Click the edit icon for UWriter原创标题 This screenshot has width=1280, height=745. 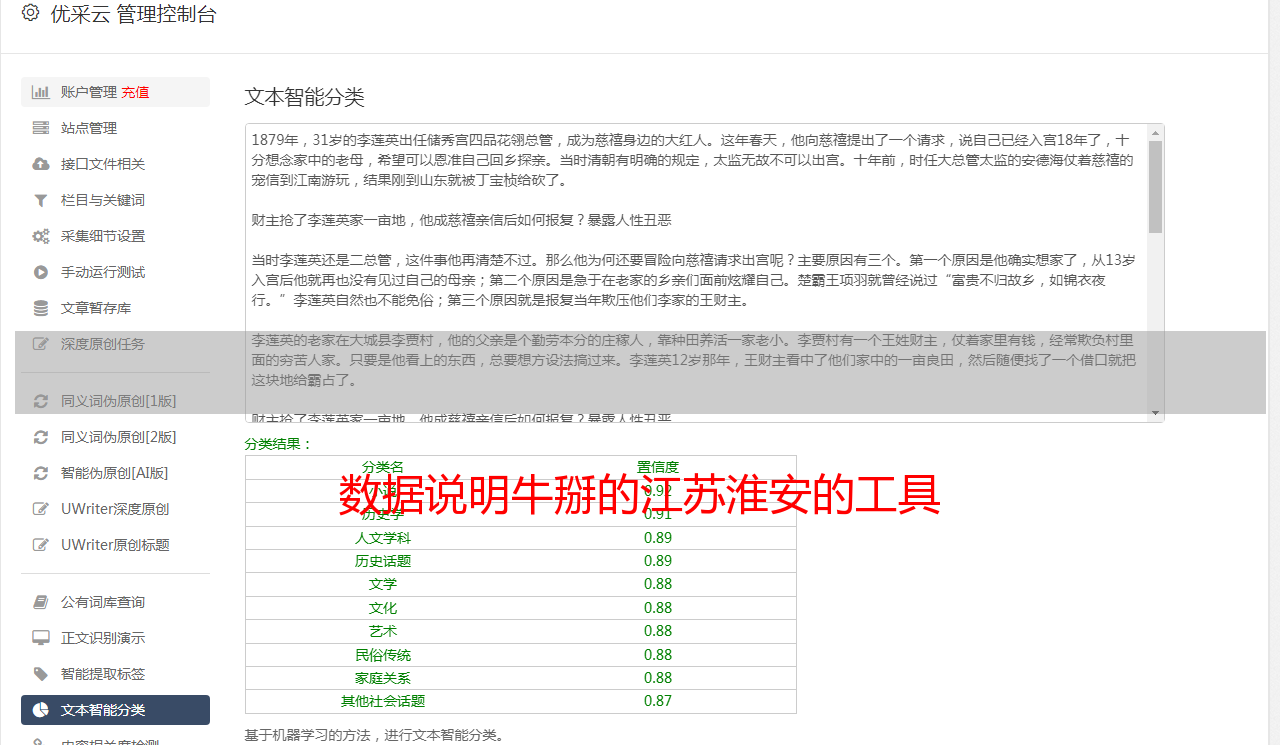[x=40, y=545]
